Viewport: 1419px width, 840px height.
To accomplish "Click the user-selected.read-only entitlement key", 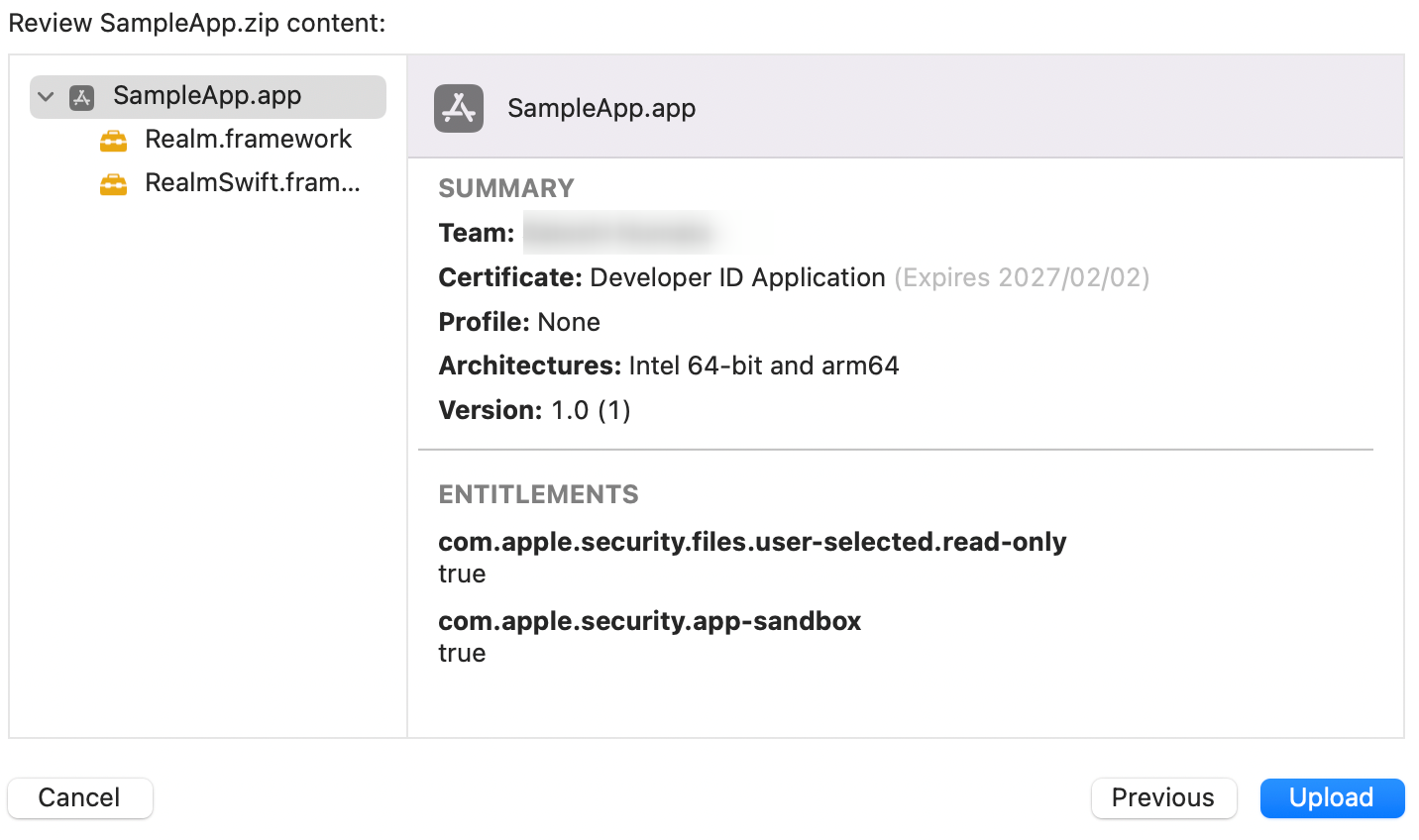I will (752, 542).
